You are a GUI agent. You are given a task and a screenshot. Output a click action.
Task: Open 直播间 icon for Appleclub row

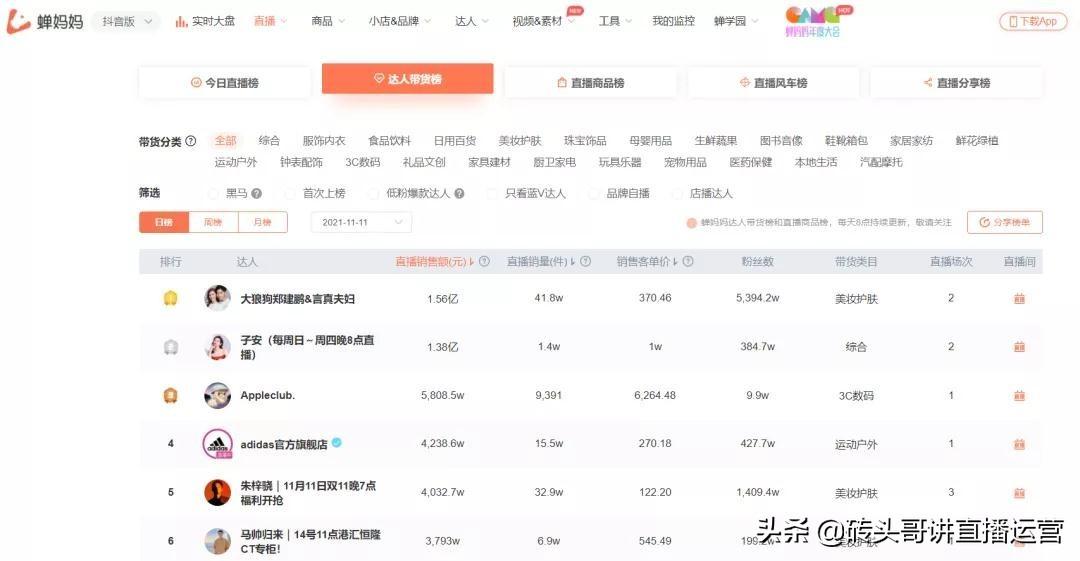tap(1019, 396)
